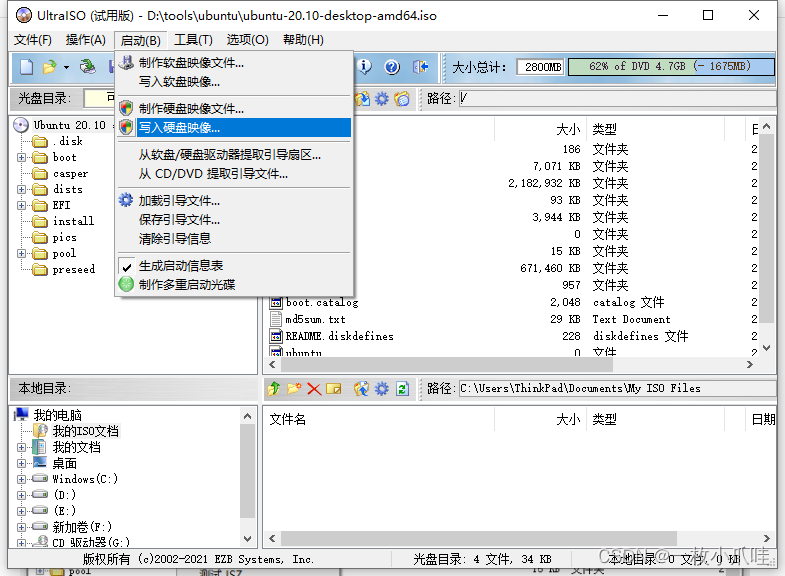Click the image pane folder label icon
The height and width of the screenshot is (576, 785).
click(402, 99)
